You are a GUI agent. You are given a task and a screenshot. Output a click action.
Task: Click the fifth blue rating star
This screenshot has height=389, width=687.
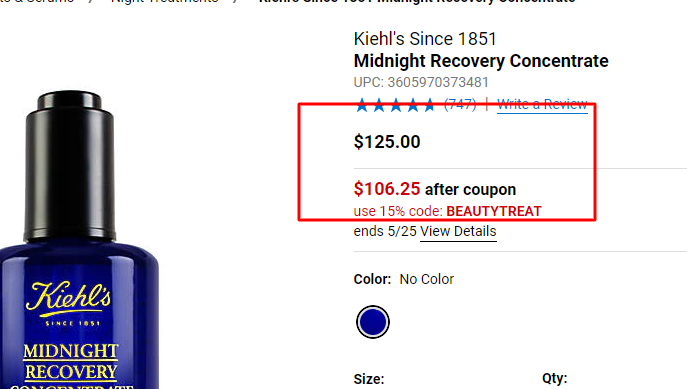(430, 105)
